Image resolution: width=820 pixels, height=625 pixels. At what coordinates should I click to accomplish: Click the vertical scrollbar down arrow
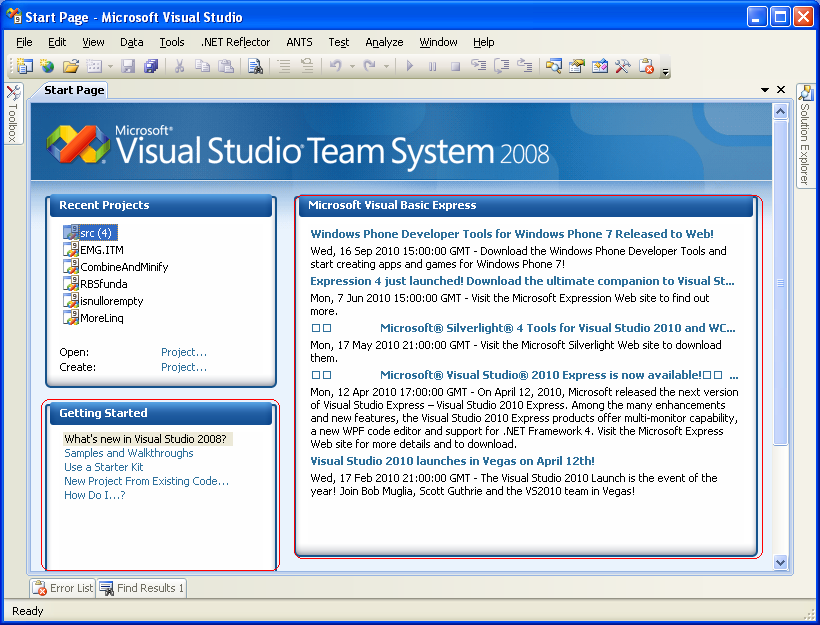781,563
